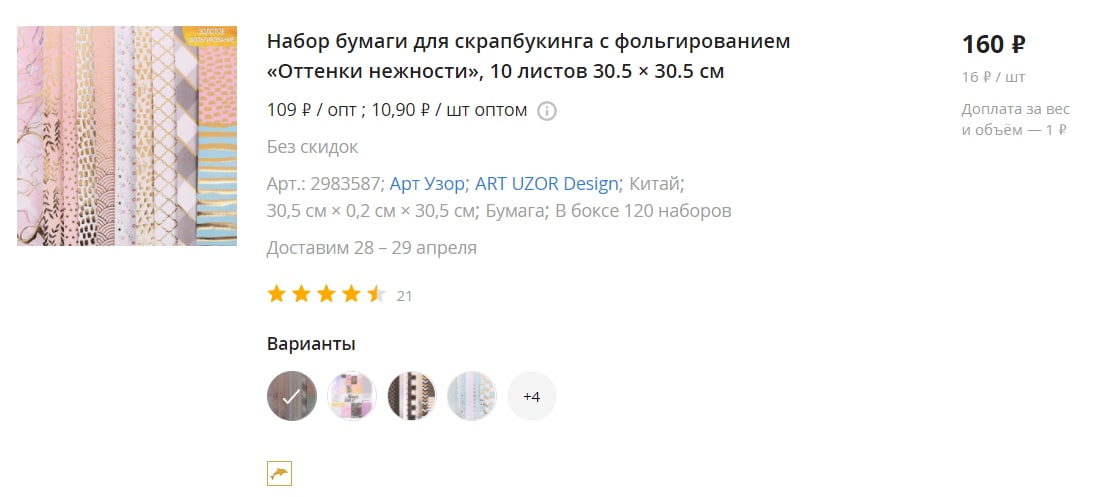Click the 160 ₽ price
This screenshot has width=1116, height=497.
[x=994, y=45]
